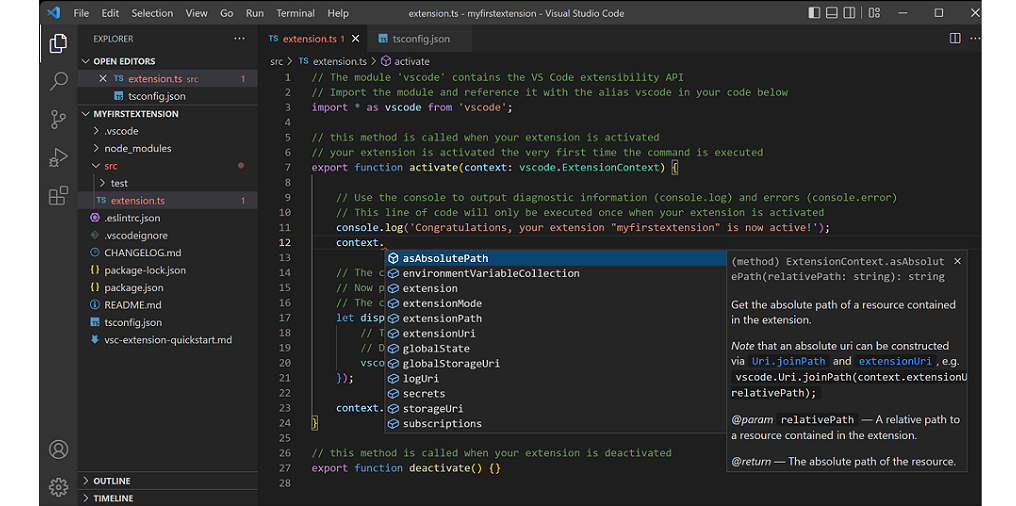The height and width of the screenshot is (506, 1016).
Task: Select logUri suggestion
Action: pyautogui.click(x=555, y=378)
